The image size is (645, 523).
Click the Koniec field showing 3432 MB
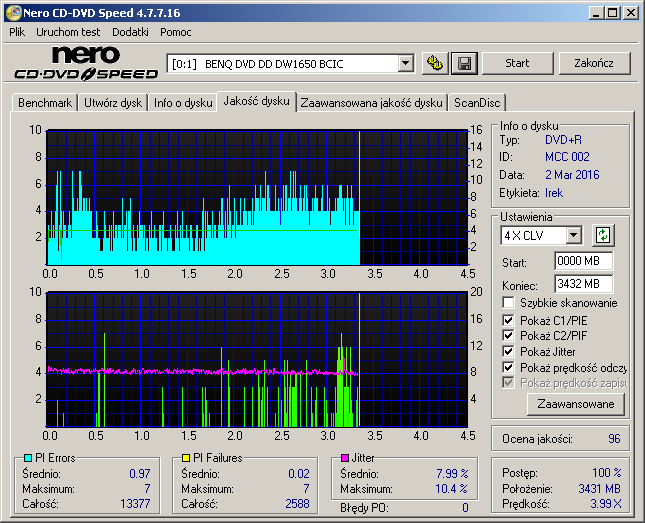(583, 284)
